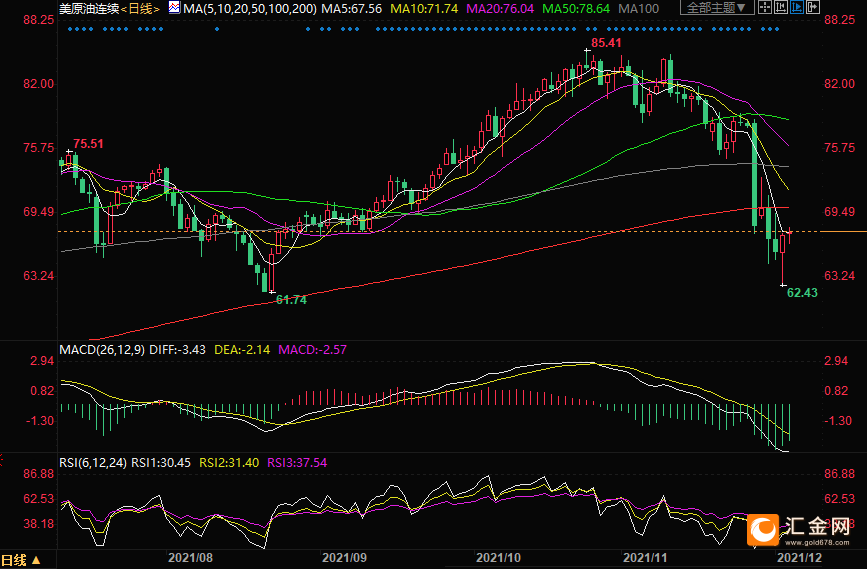Open the 全部主题 theme dropdown
The image size is (867, 569).
tap(717, 8)
